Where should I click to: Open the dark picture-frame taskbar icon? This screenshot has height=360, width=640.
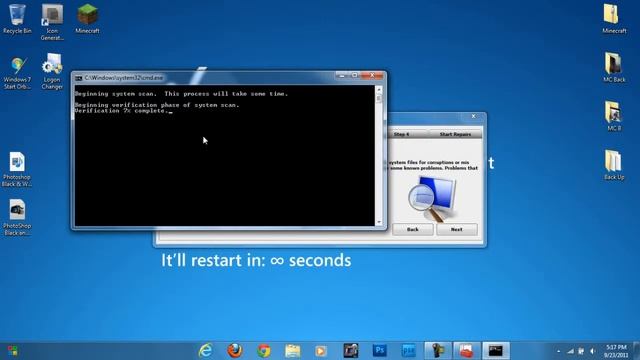pyautogui.click(x=351, y=351)
